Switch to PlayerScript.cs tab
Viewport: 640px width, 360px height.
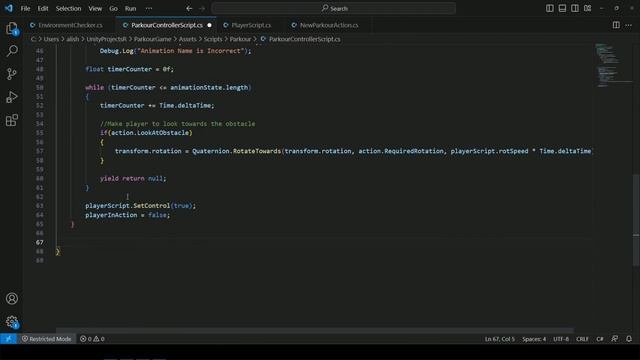coord(251,25)
